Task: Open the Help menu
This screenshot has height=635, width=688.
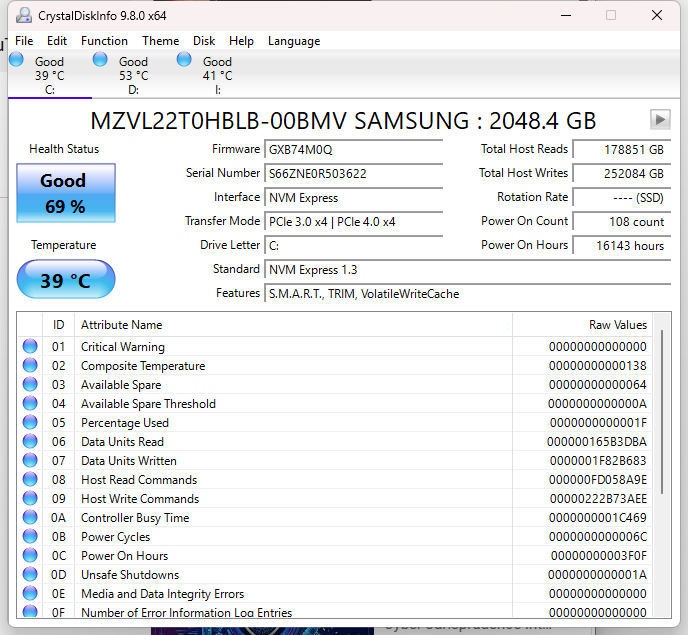Action: point(241,41)
